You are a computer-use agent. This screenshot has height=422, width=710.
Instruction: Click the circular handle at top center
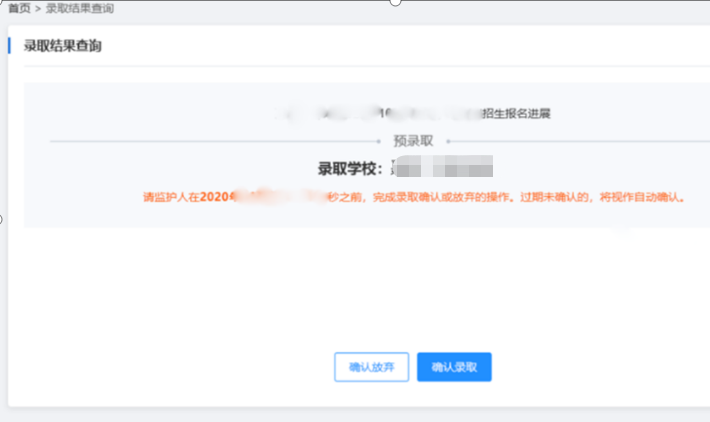[395, 2]
